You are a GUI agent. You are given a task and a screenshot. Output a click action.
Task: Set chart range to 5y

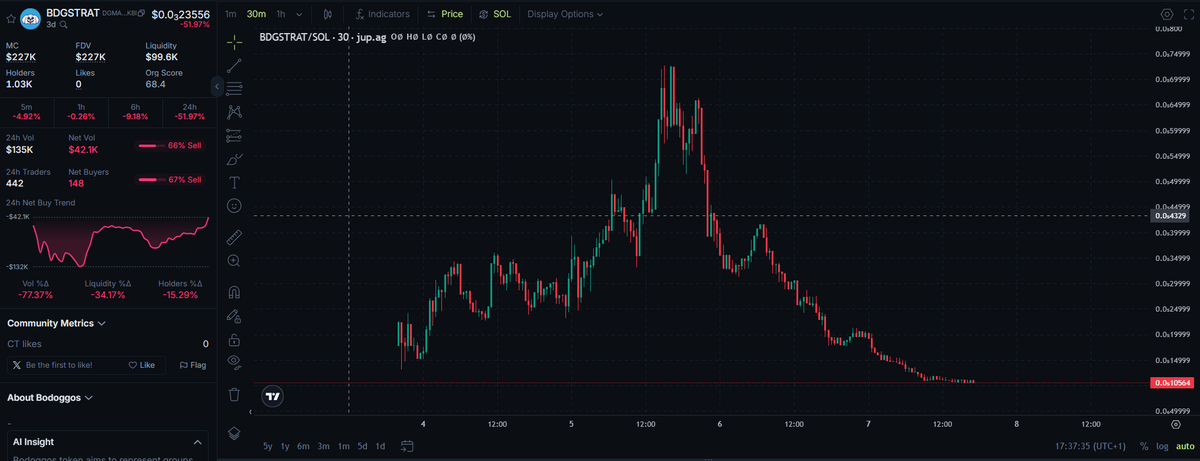click(x=267, y=446)
